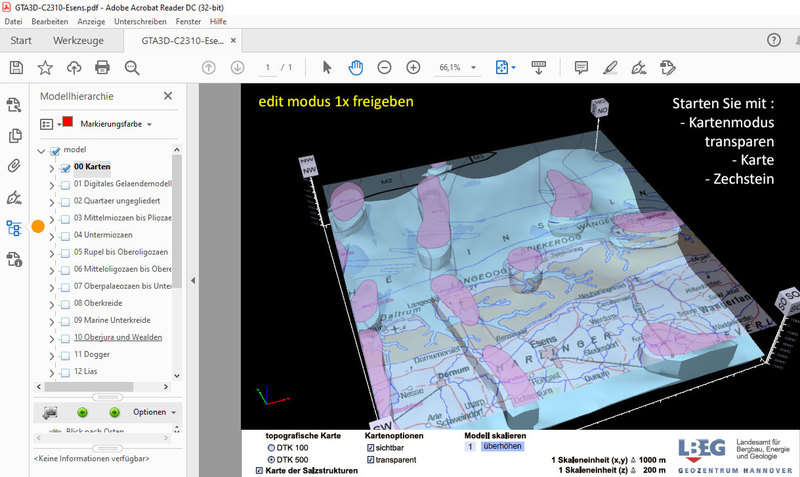Select the DTK 100 radio button
This screenshot has width=800, height=477.
click(271, 448)
